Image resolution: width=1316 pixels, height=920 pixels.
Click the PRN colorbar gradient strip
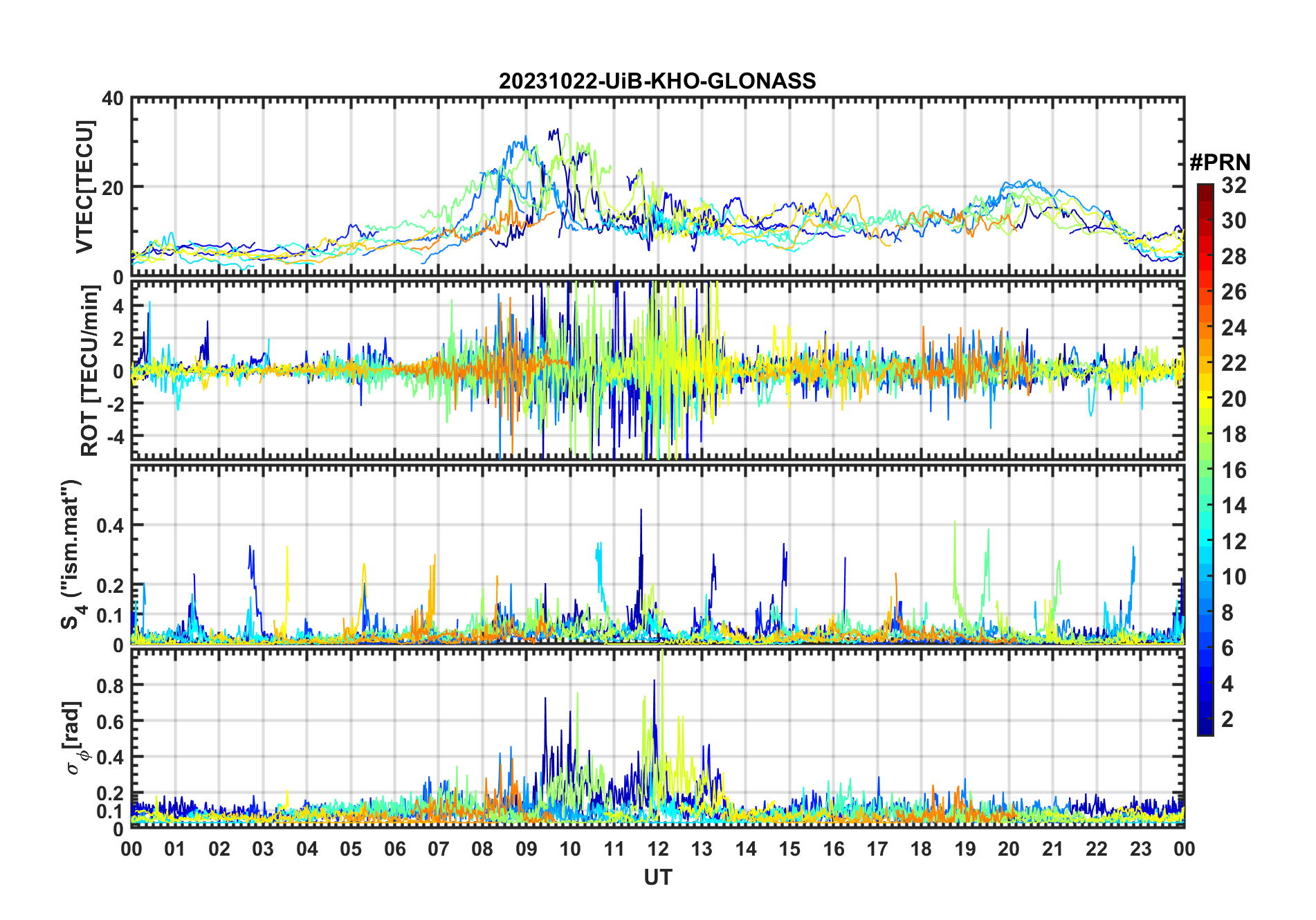coord(1205,459)
